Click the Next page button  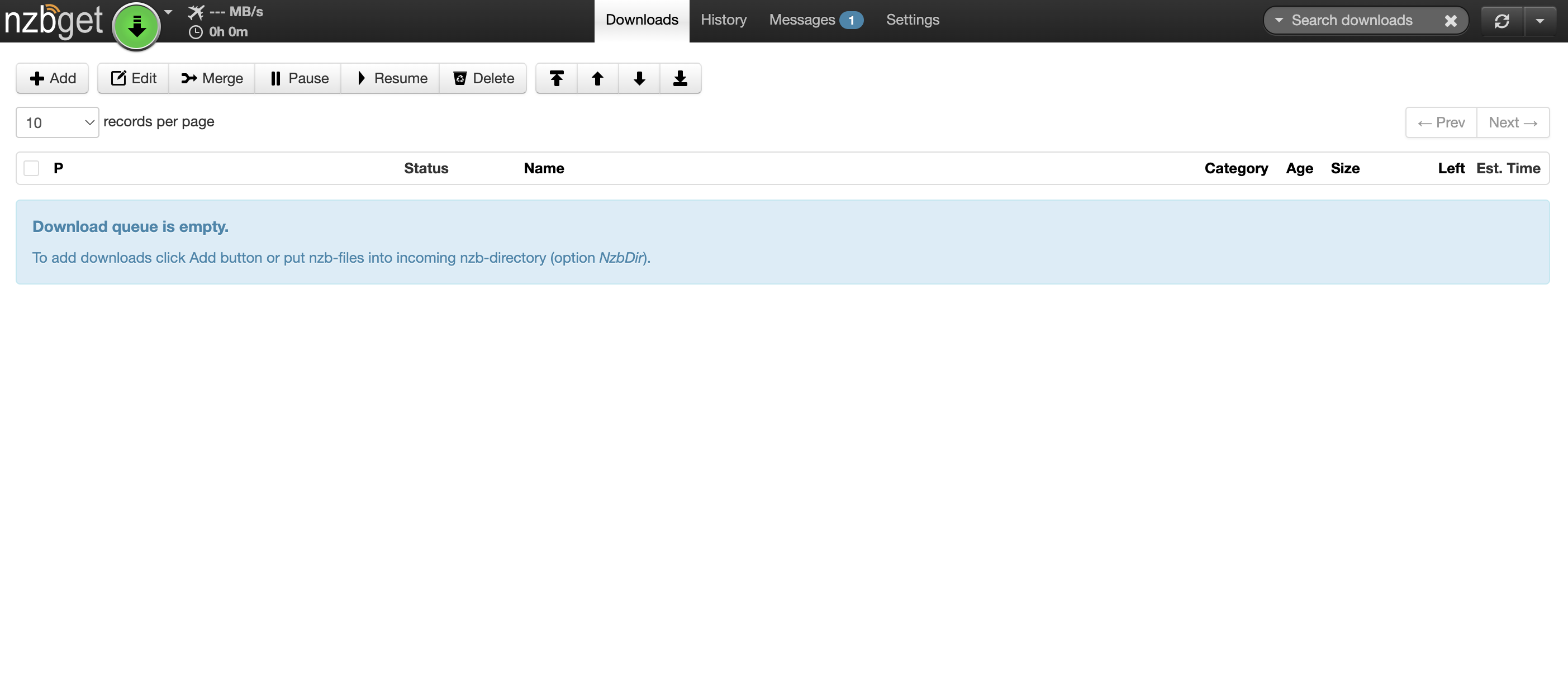click(1513, 122)
